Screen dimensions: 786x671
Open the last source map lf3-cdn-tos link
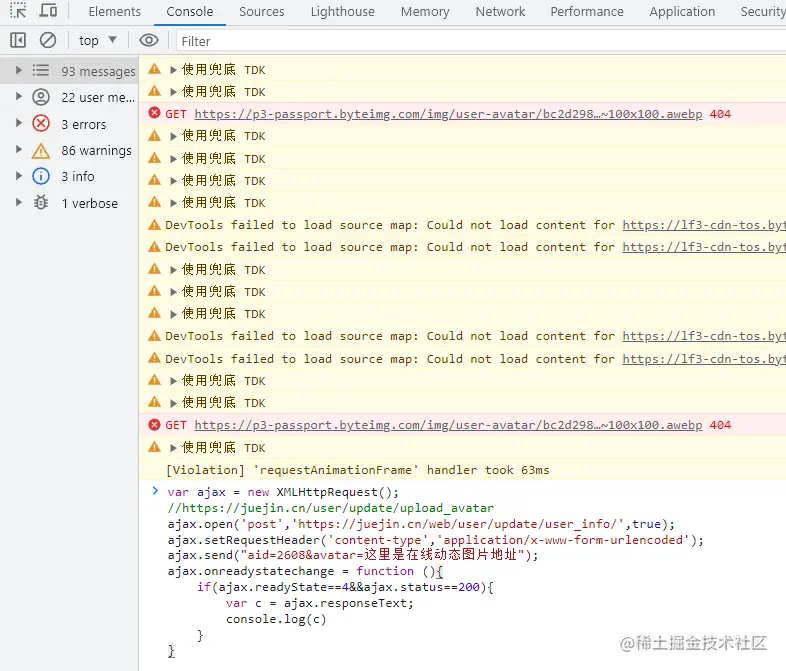[704, 359]
